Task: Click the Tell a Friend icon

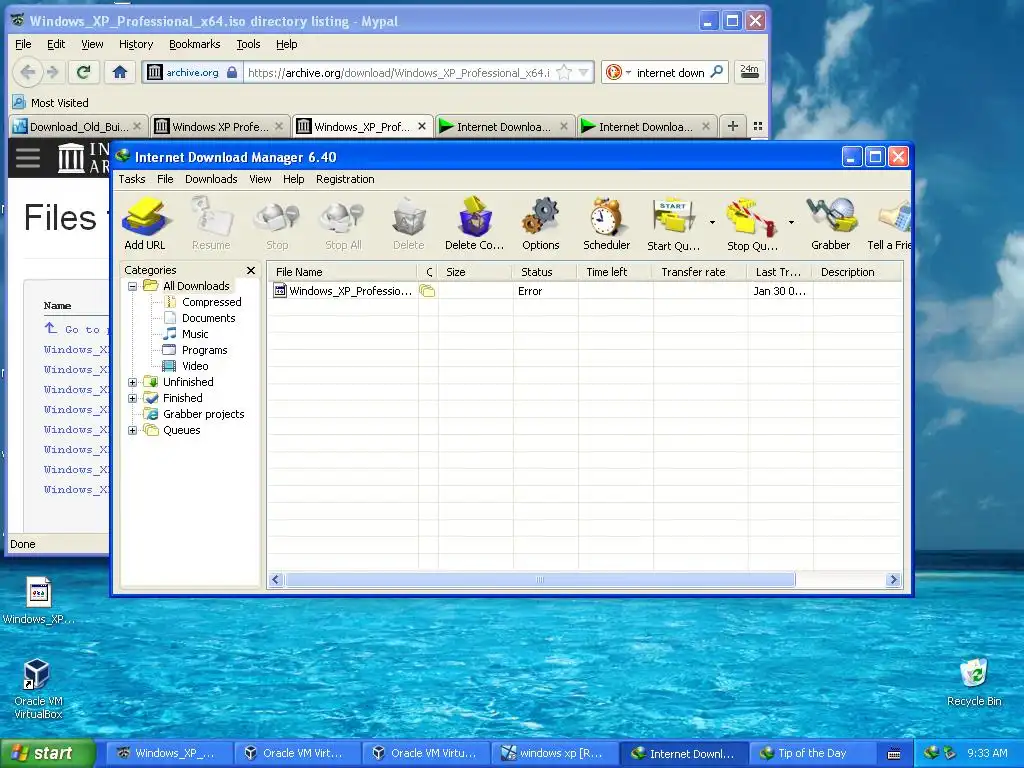Action: (x=889, y=225)
